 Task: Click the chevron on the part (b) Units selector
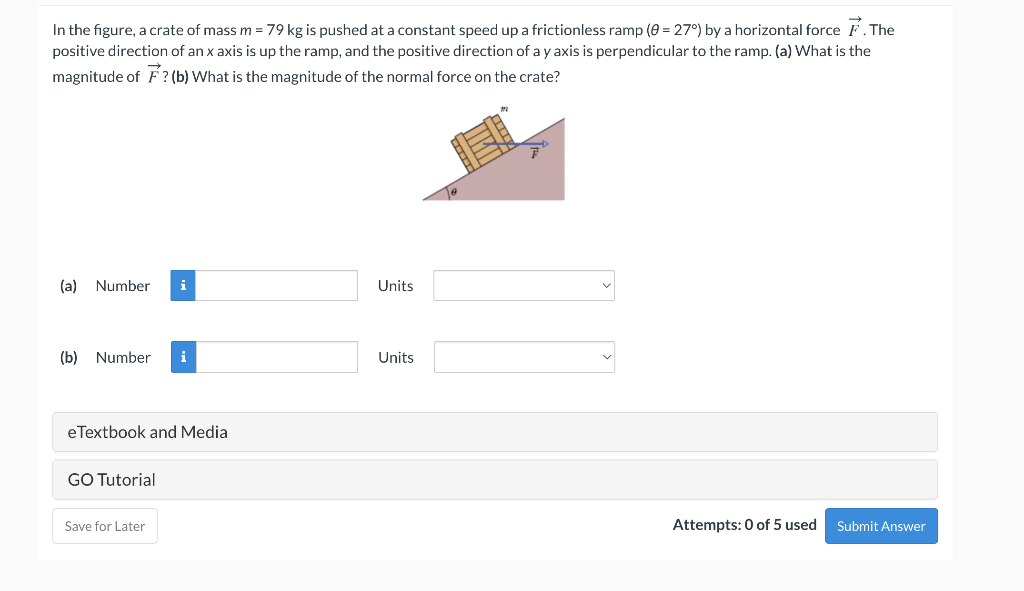point(604,357)
